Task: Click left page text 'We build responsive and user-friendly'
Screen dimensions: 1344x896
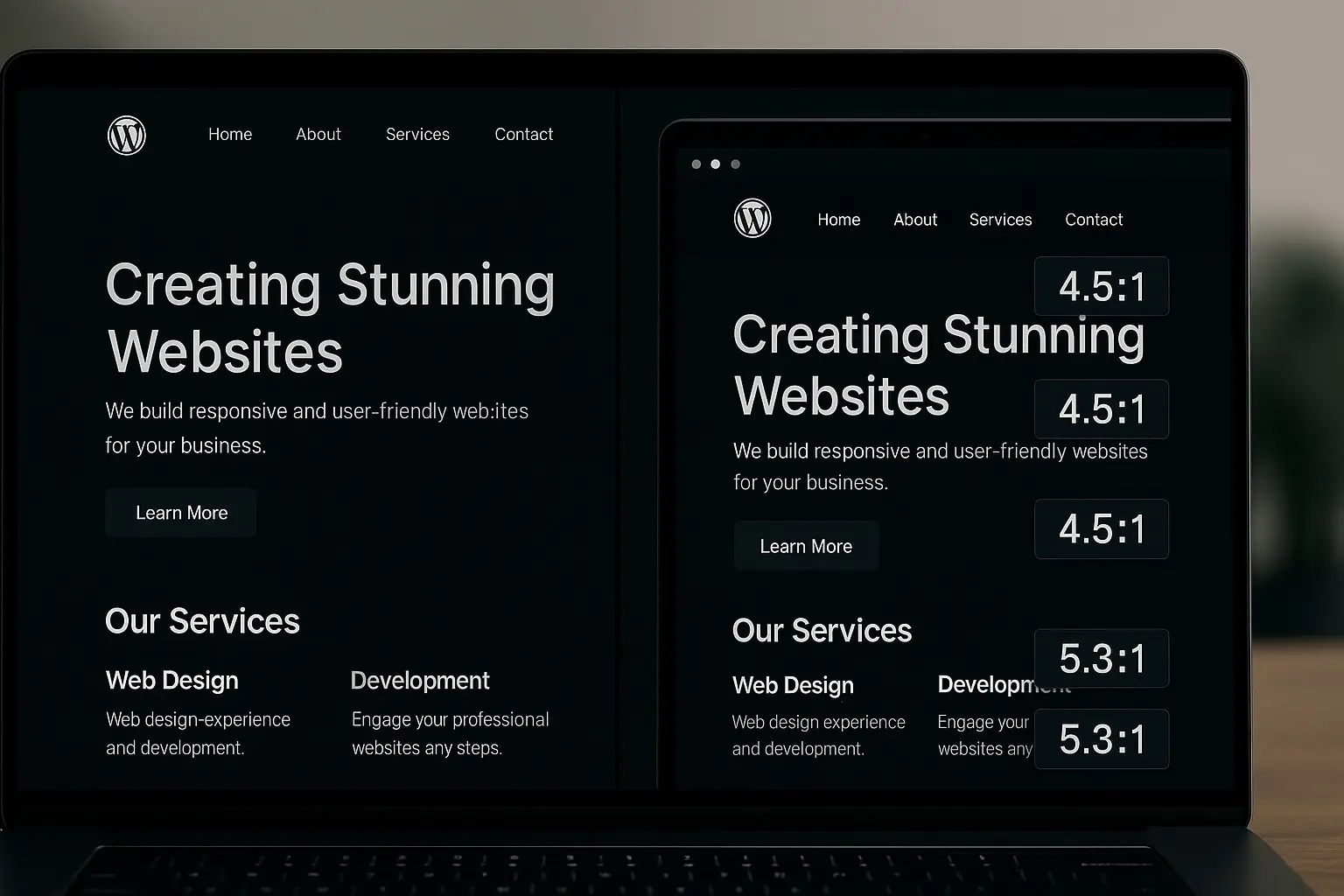Action: click(276, 411)
